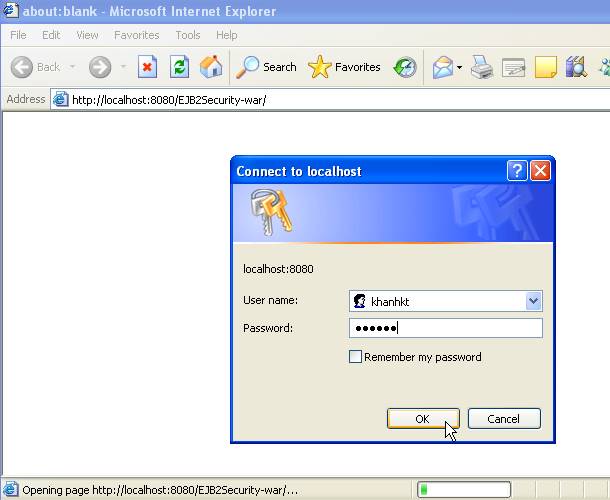Viewport: 610px width, 500px height.
Task: Open History clock icon
Action: [405, 67]
